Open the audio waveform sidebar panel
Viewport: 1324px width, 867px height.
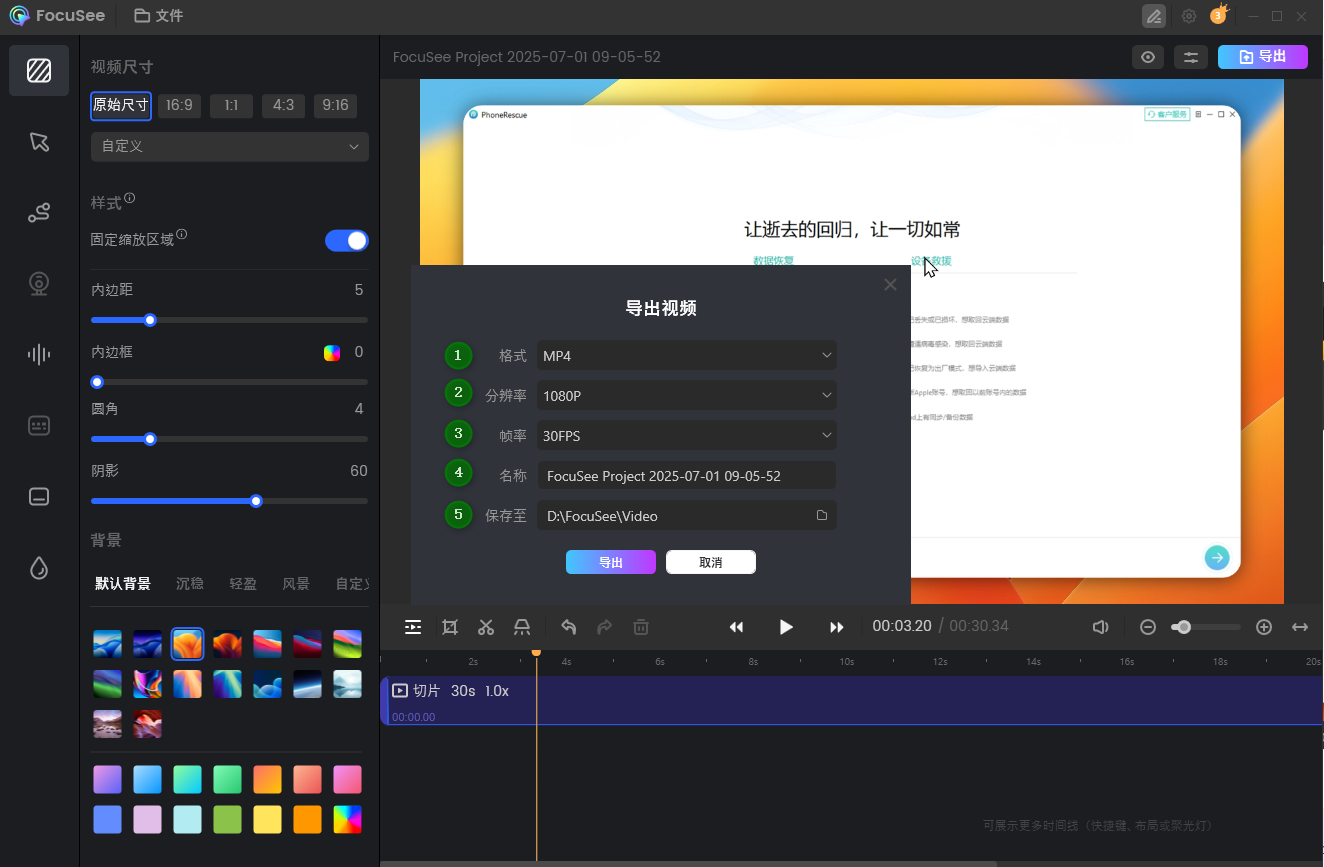39,354
